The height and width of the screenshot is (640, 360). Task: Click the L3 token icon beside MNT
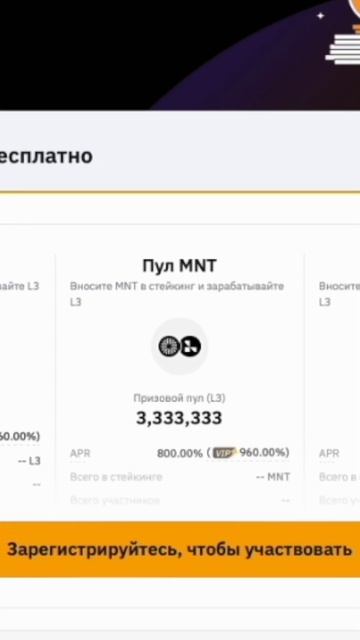(190, 347)
